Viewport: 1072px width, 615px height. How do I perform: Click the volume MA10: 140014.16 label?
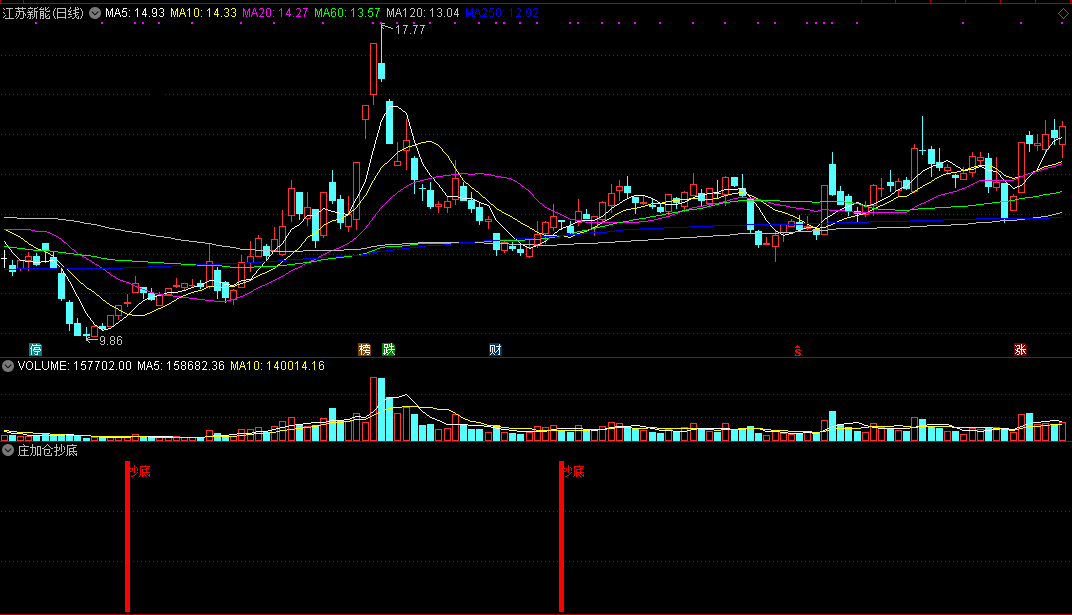tap(277, 366)
